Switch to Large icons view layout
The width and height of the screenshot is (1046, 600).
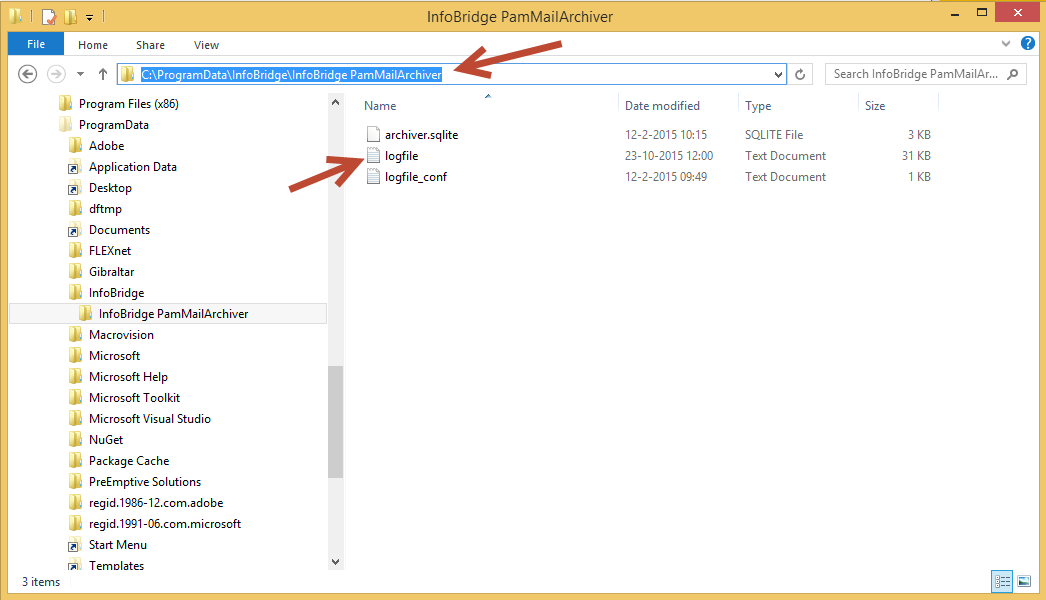click(1024, 581)
